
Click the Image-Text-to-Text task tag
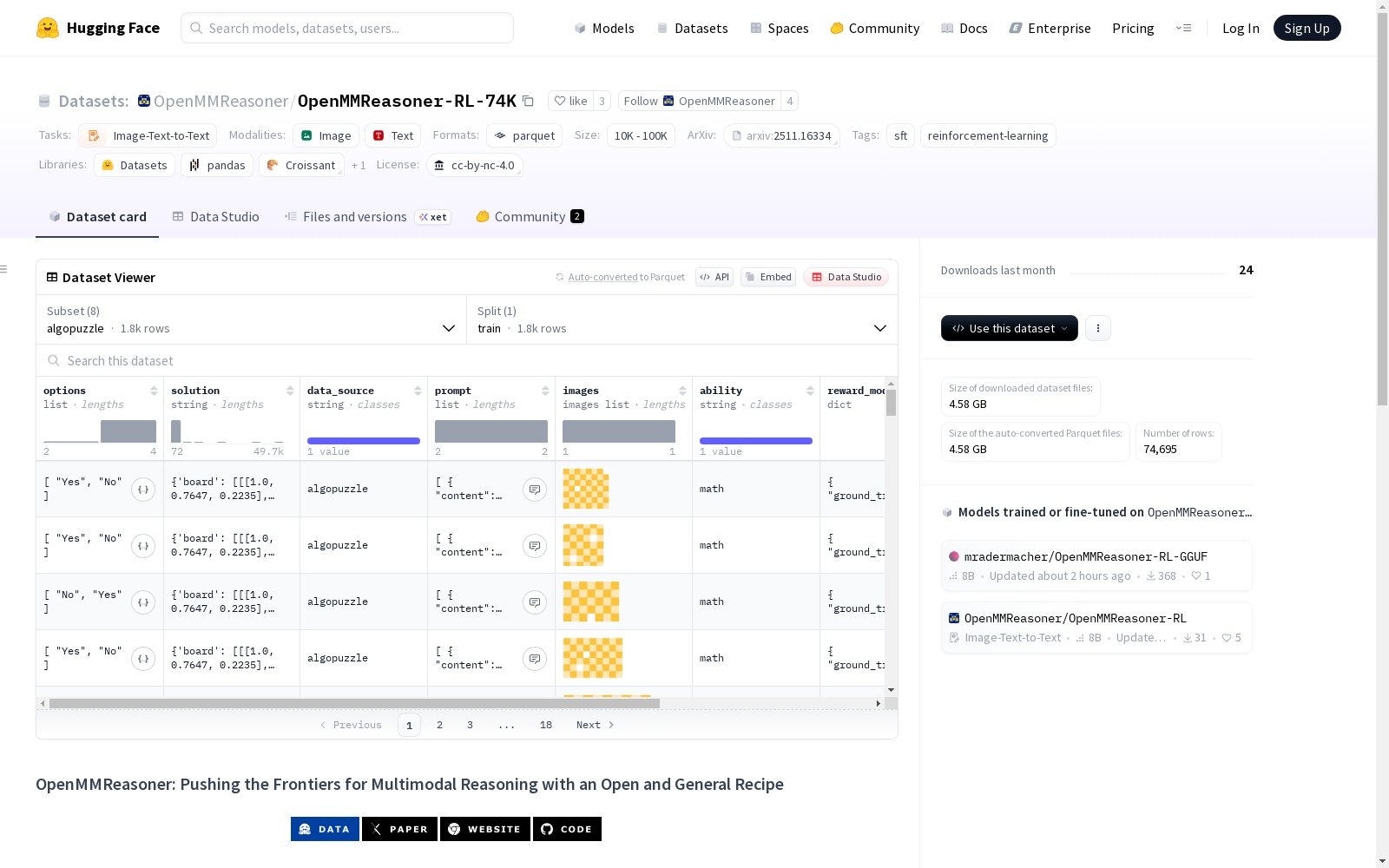point(148,135)
